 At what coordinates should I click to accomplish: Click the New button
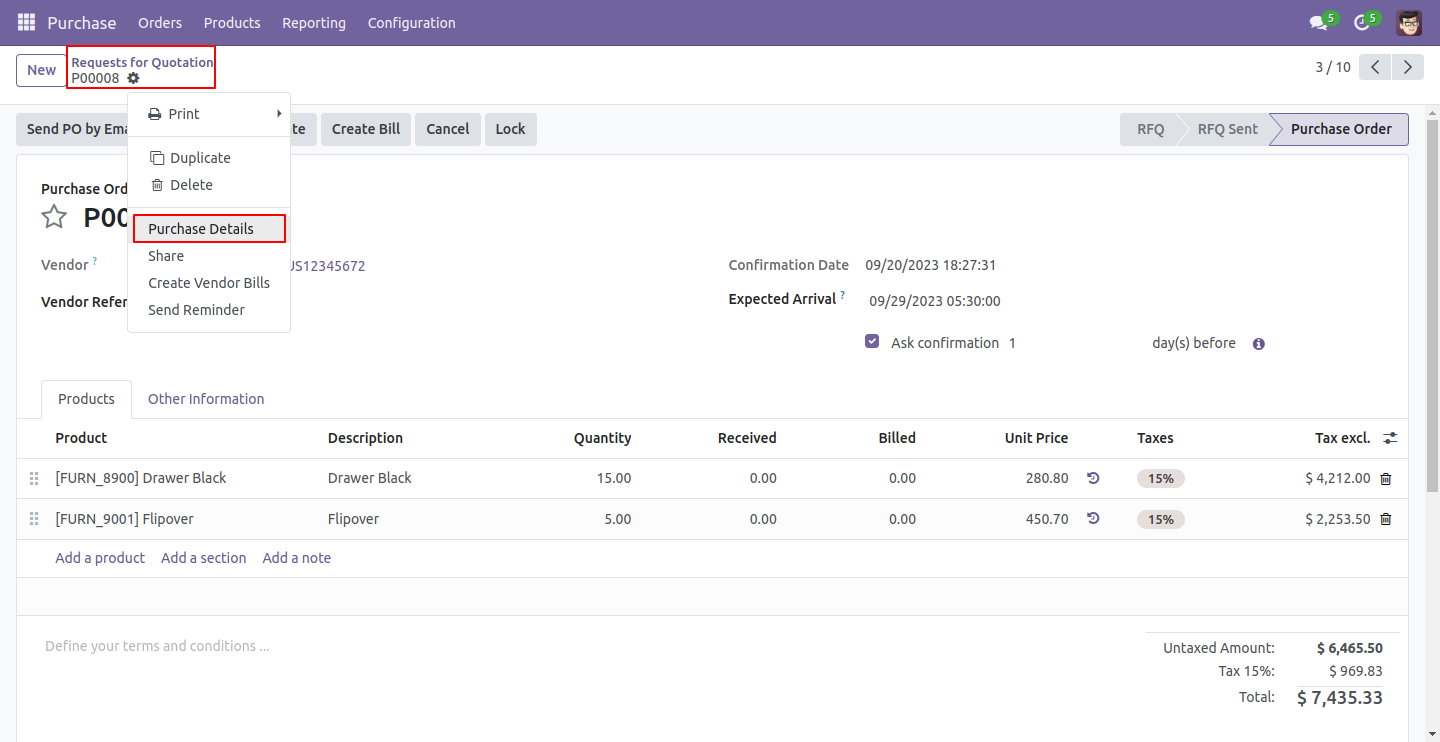pyautogui.click(x=41, y=70)
